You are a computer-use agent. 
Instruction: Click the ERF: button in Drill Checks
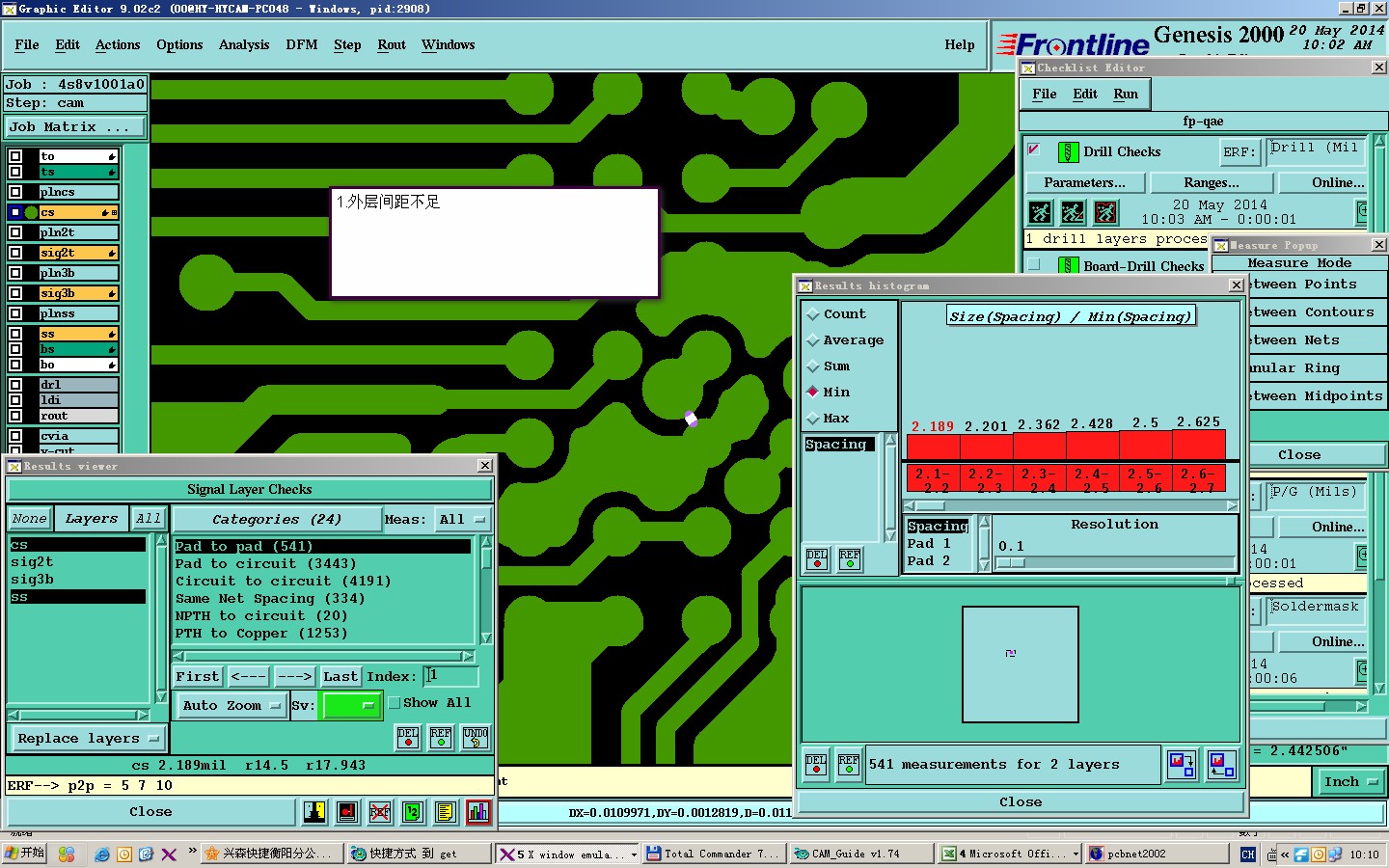(1239, 151)
